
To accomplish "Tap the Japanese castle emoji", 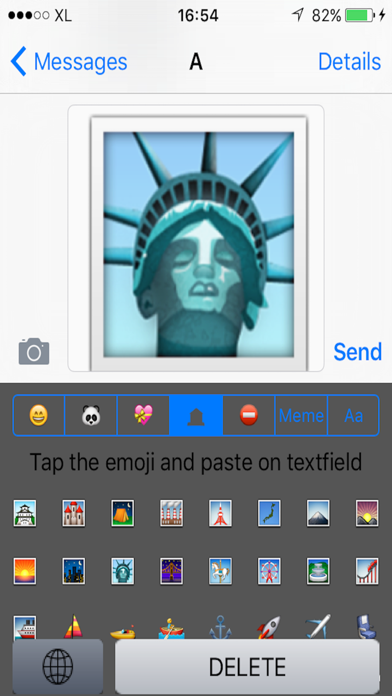I will coord(25,513).
